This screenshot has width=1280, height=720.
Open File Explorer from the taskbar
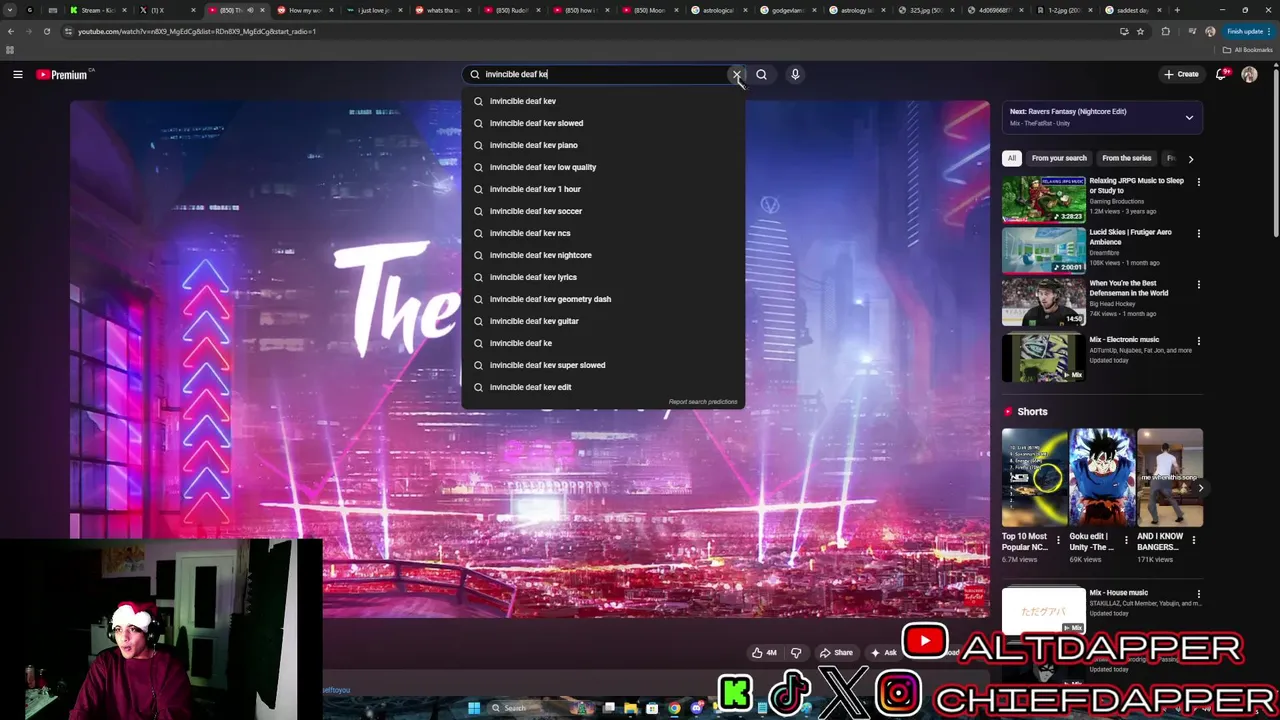(630, 708)
